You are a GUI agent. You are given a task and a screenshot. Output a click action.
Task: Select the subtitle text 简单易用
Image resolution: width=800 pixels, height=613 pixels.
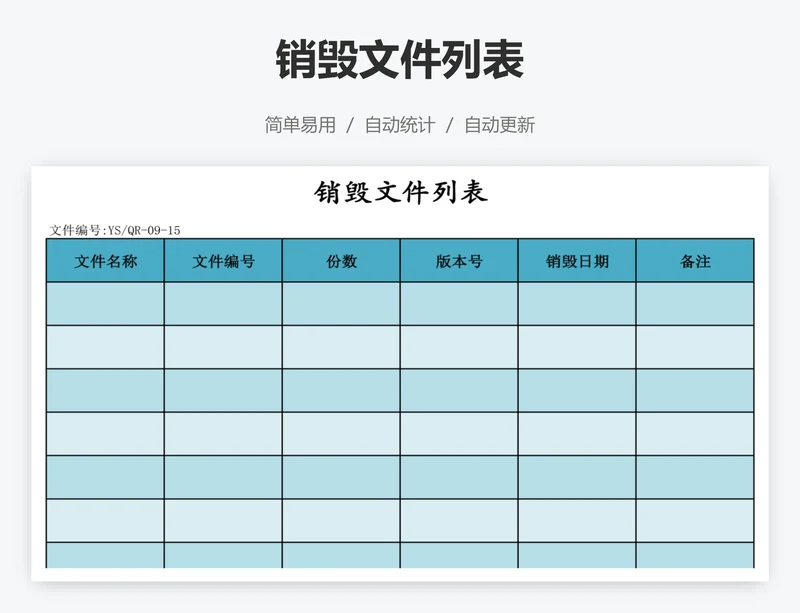point(300,125)
